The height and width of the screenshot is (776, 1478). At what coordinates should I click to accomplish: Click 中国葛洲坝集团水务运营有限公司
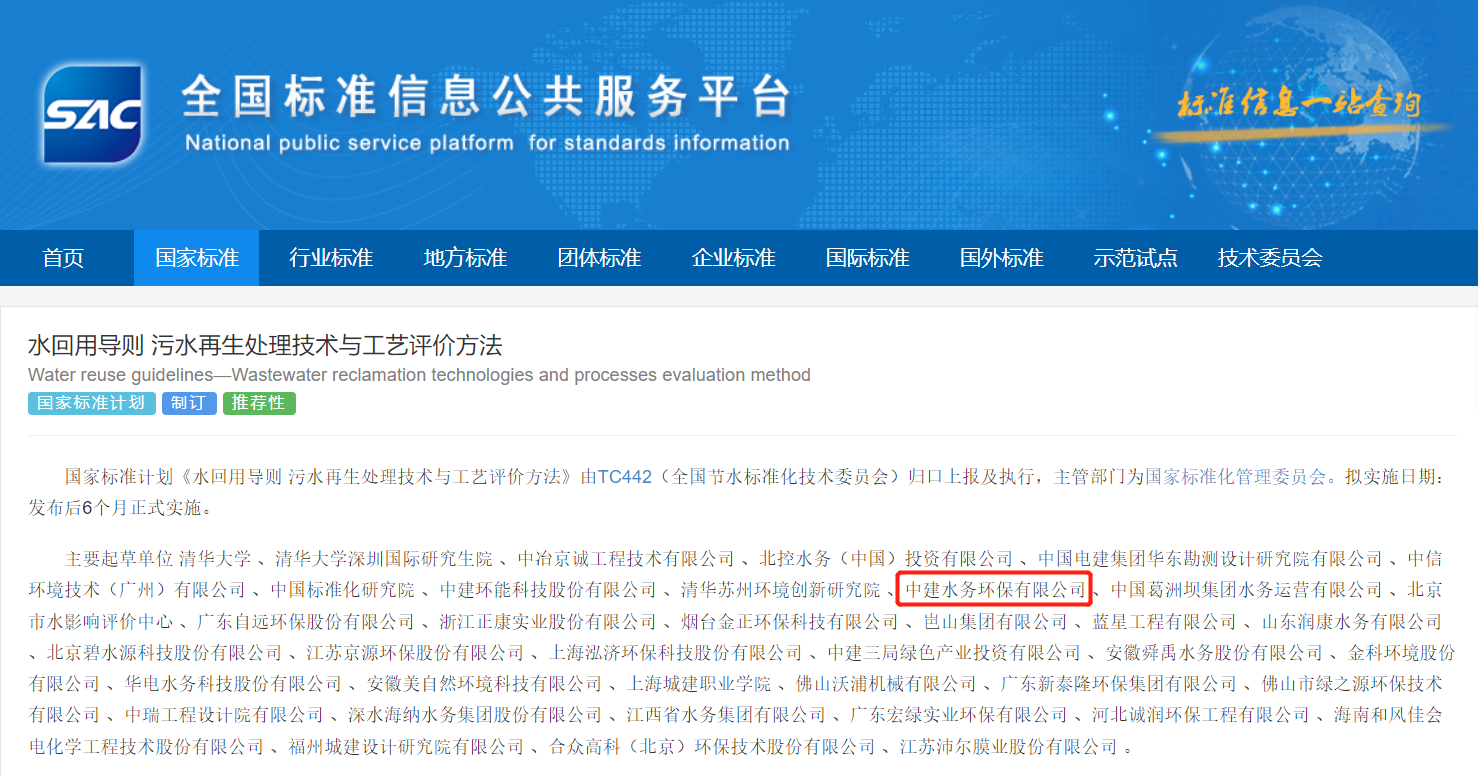pos(1246,590)
